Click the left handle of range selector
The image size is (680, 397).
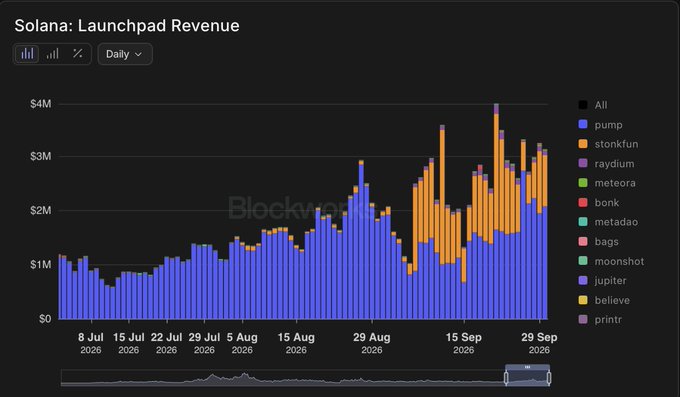506,378
